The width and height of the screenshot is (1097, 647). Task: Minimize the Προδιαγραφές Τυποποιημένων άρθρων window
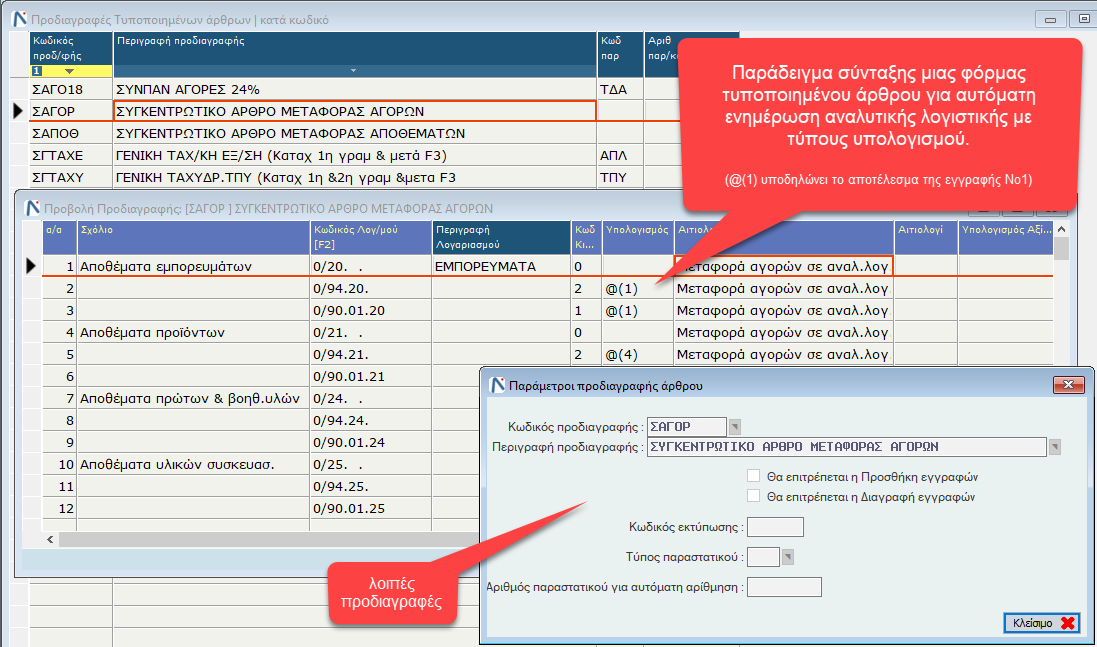[x=1050, y=19]
